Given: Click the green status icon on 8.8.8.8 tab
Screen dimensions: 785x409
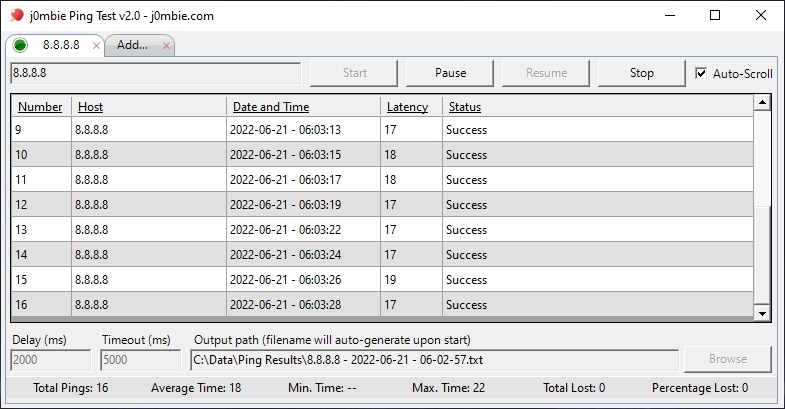Looking at the screenshot, I should point(20,46).
